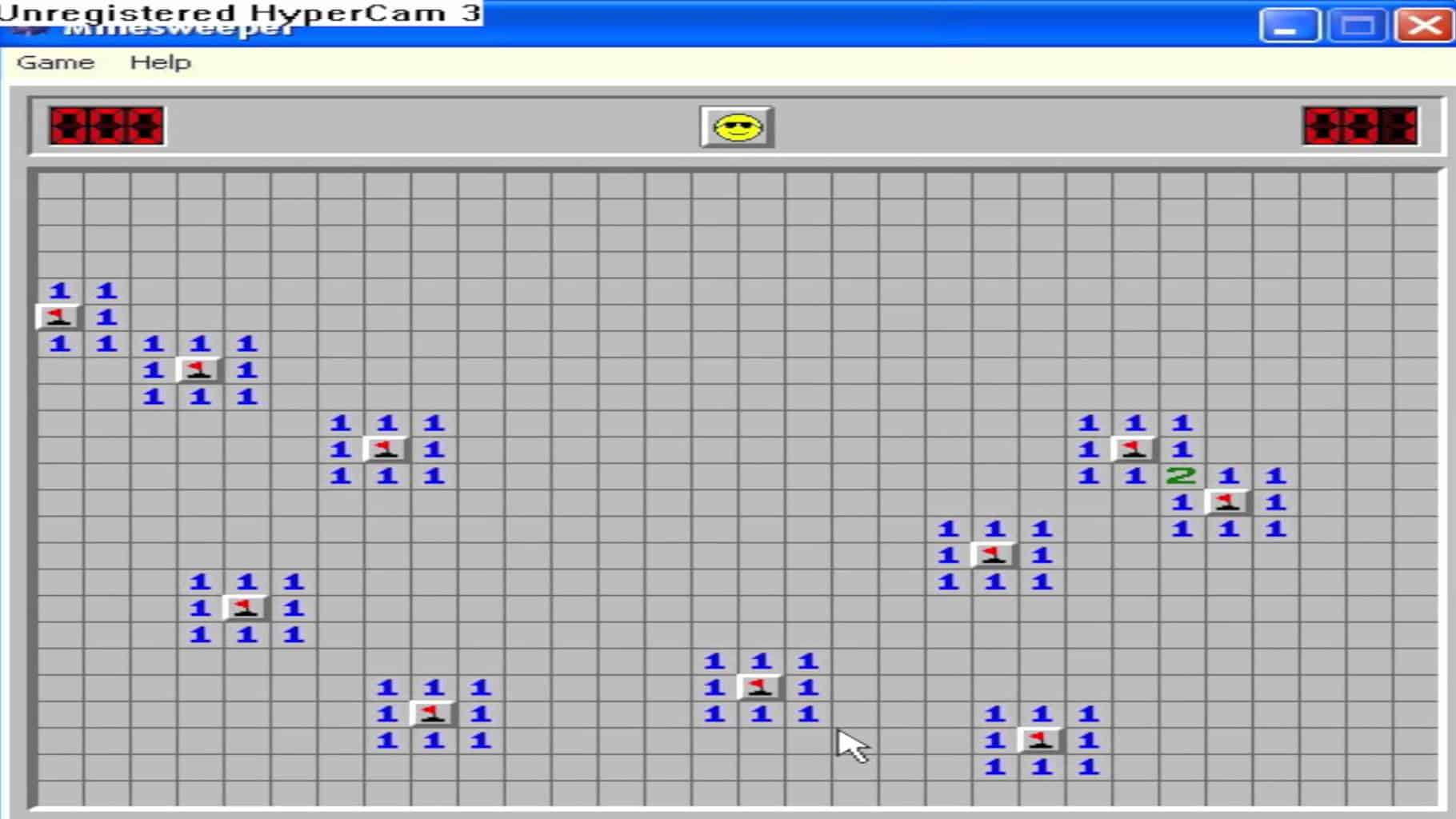This screenshot has height=819, width=1456.
Task: Click the red timer display
Action: coord(1360,126)
